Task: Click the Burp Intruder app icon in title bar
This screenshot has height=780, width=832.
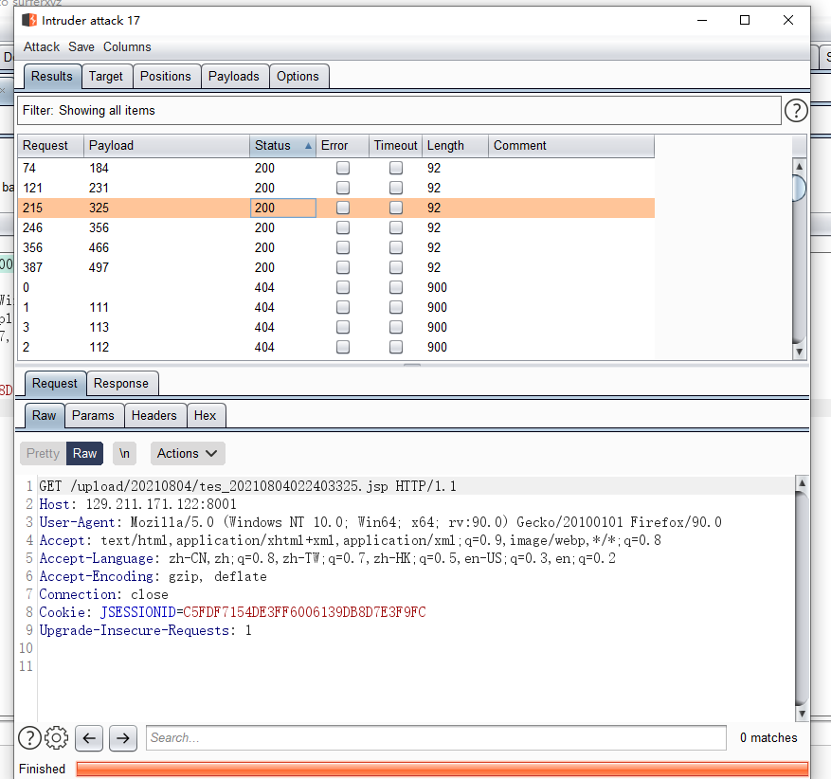Action: pos(30,20)
